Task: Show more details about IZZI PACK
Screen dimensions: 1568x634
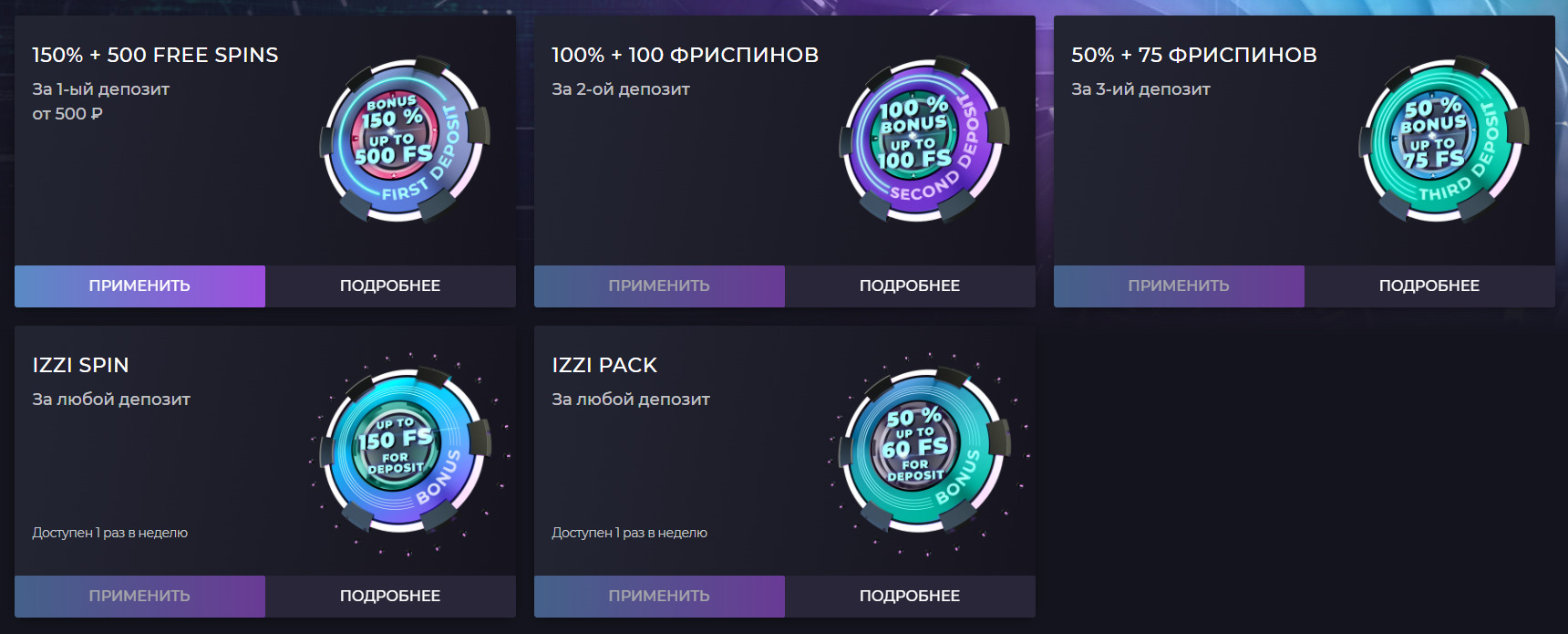Action: pos(910,596)
